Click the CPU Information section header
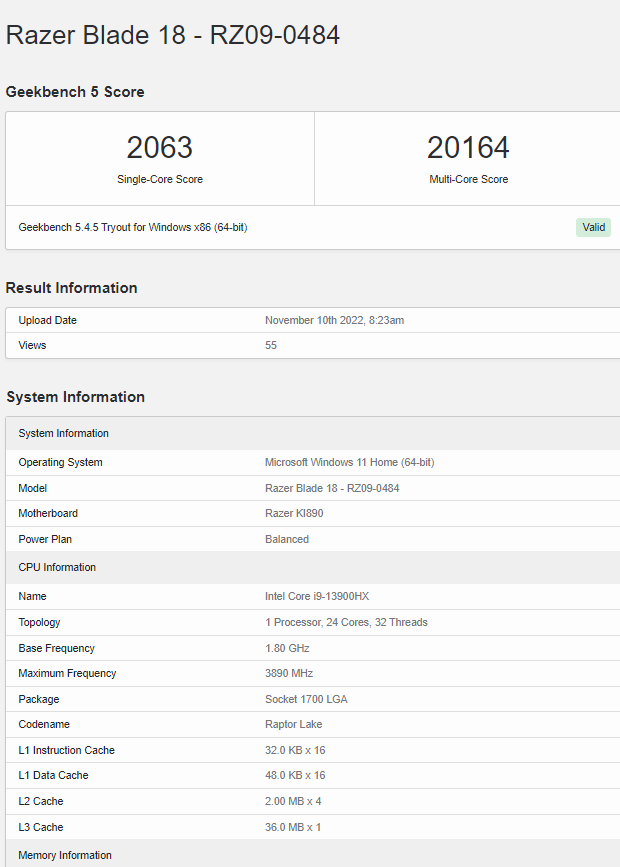Viewport: 620px width, 867px height. [57, 567]
